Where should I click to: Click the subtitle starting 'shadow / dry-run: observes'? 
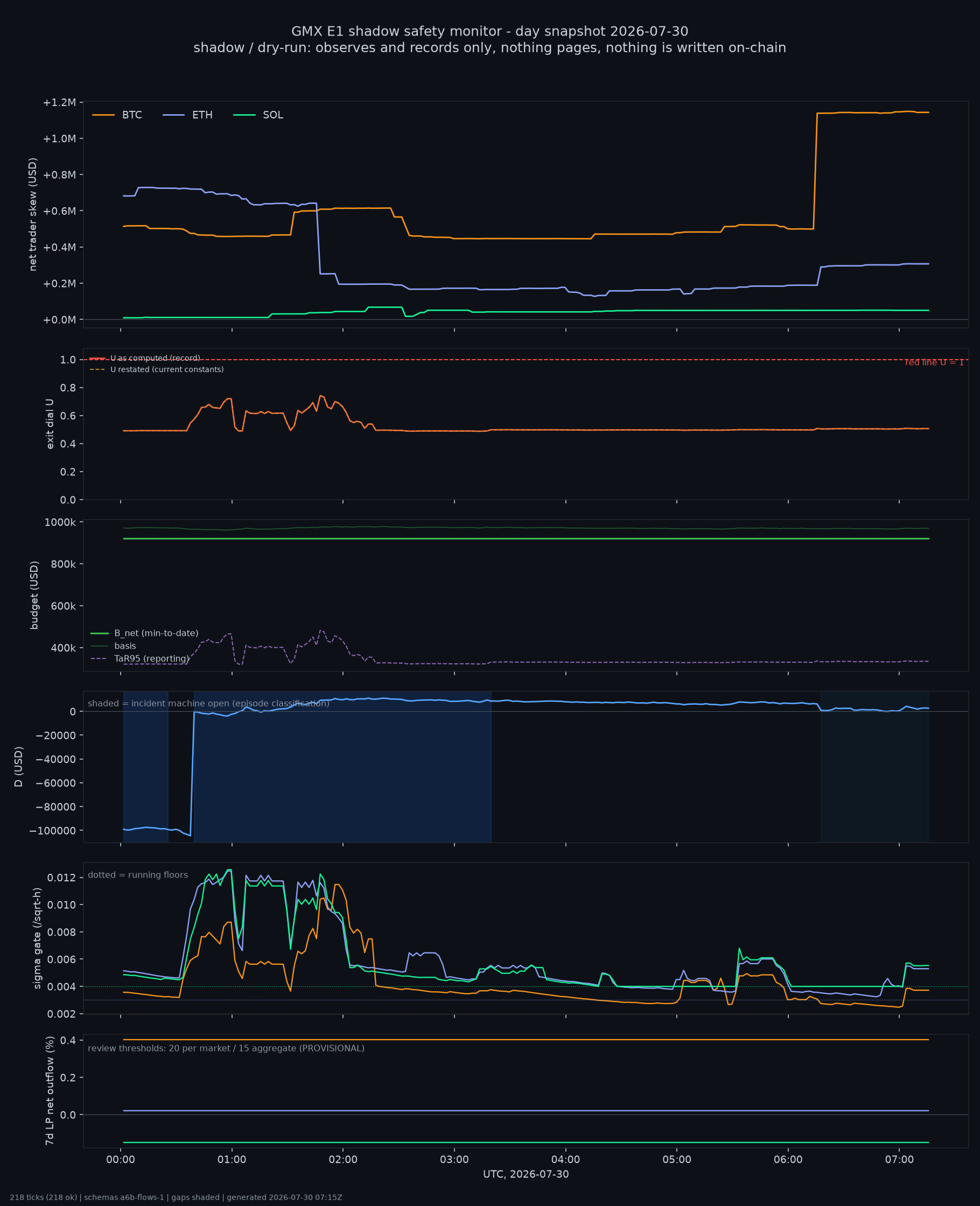489,48
